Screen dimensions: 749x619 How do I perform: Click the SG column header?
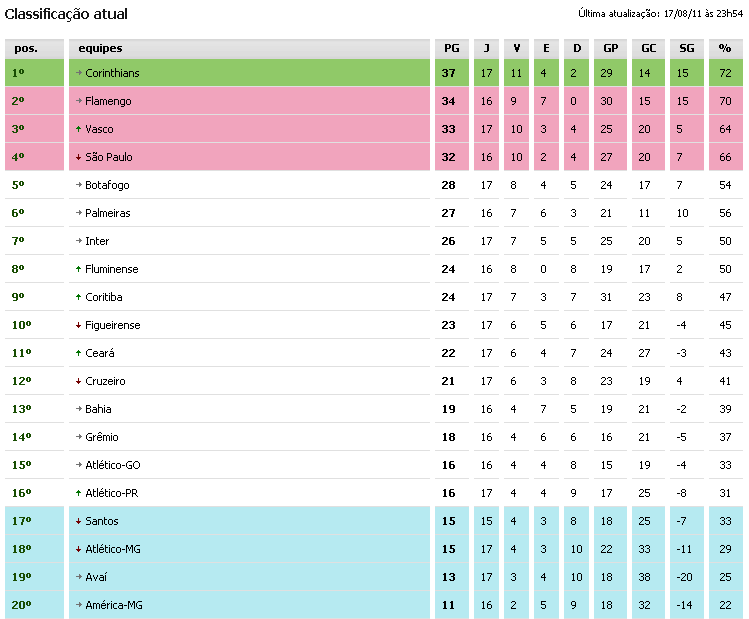pyautogui.click(x=686, y=48)
